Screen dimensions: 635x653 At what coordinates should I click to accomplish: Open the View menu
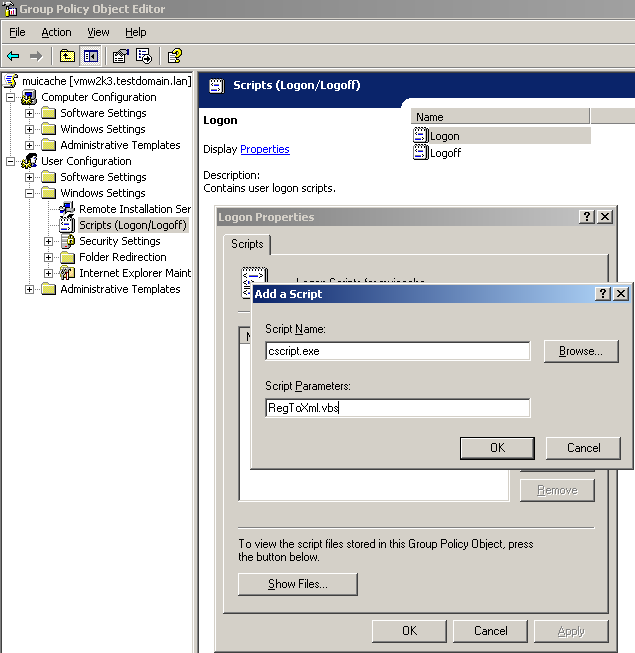point(98,32)
